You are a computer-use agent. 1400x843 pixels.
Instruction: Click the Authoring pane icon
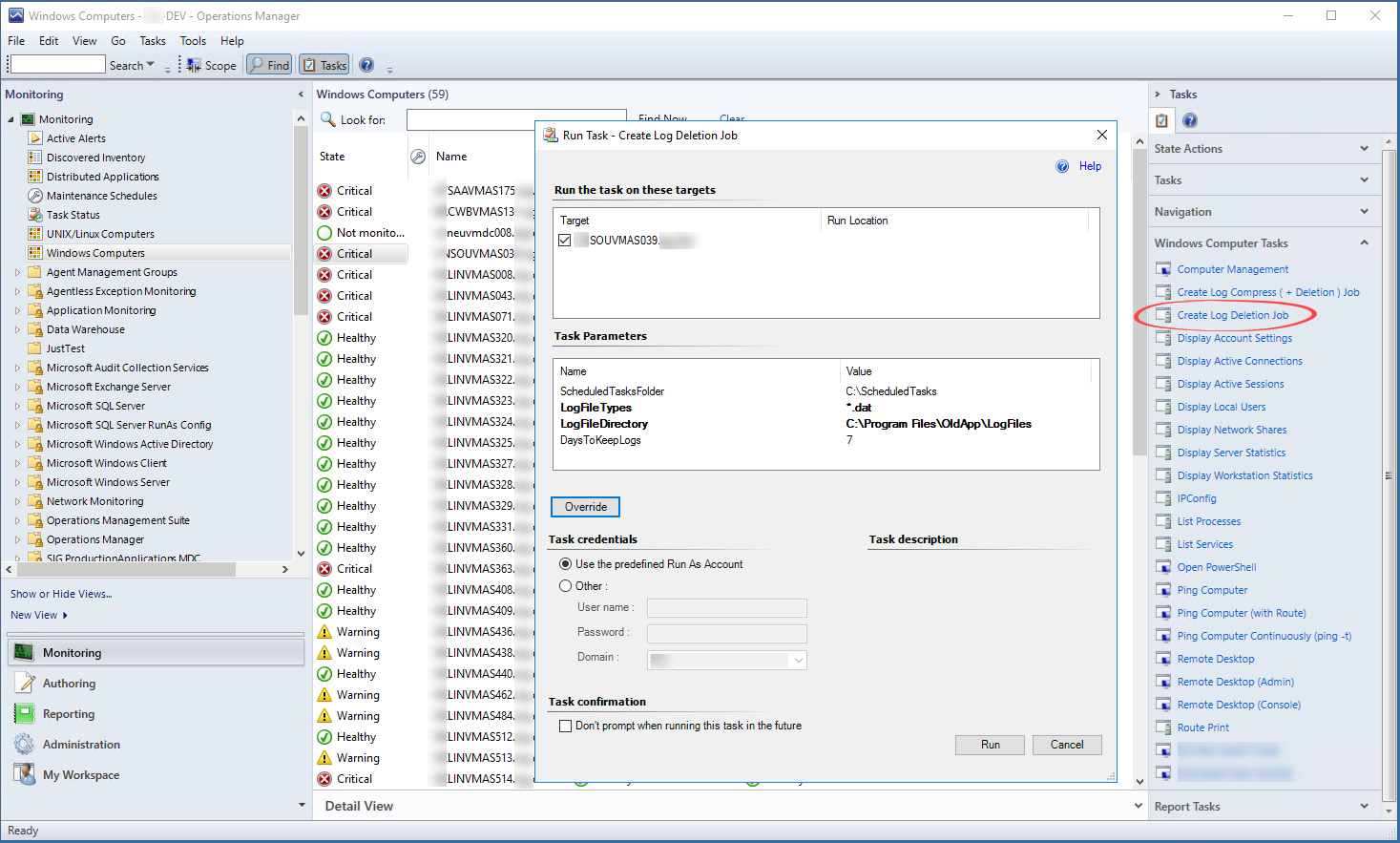point(25,684)
